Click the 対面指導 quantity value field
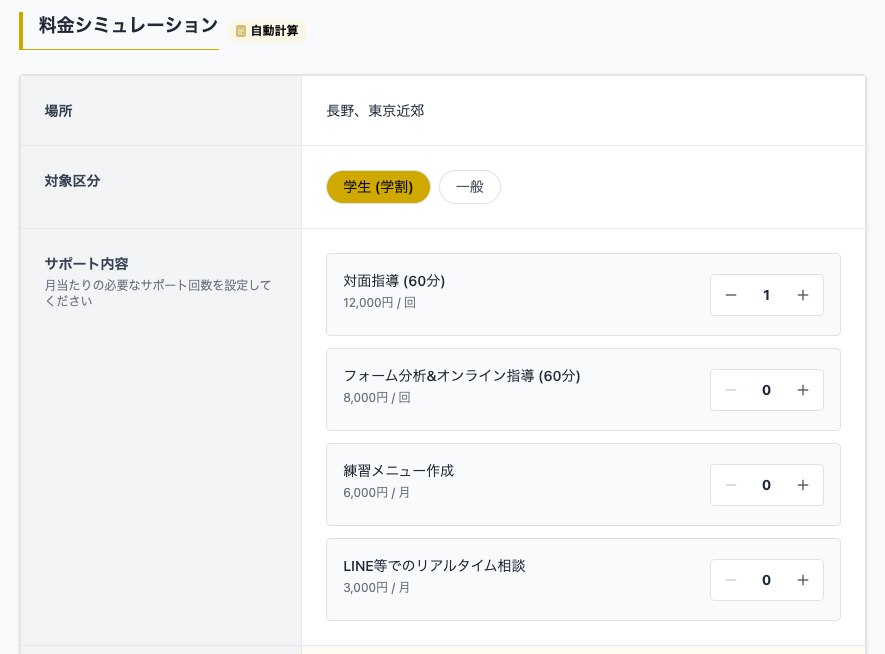 tap(766, 295)
